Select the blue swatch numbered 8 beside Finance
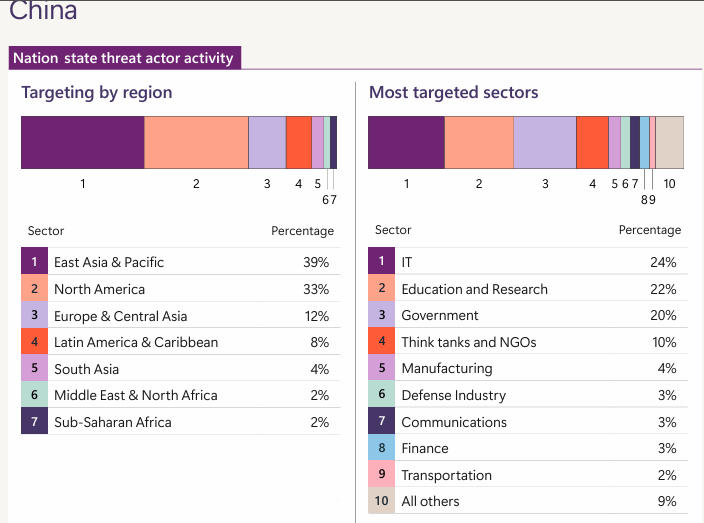This screenshot has width=704, height=523. [x=381, y=448]
